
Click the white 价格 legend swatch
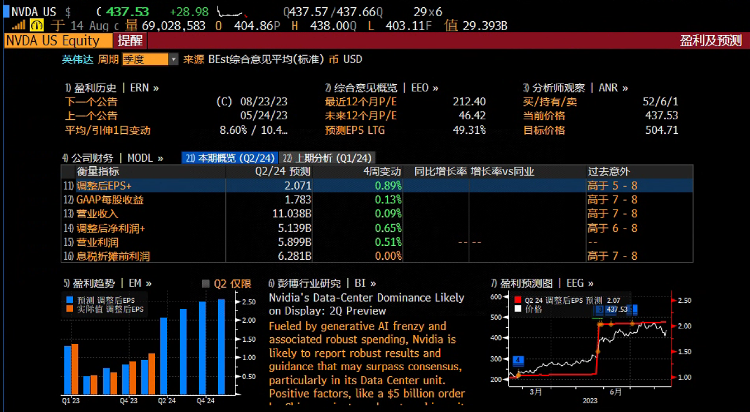(518, 309)
